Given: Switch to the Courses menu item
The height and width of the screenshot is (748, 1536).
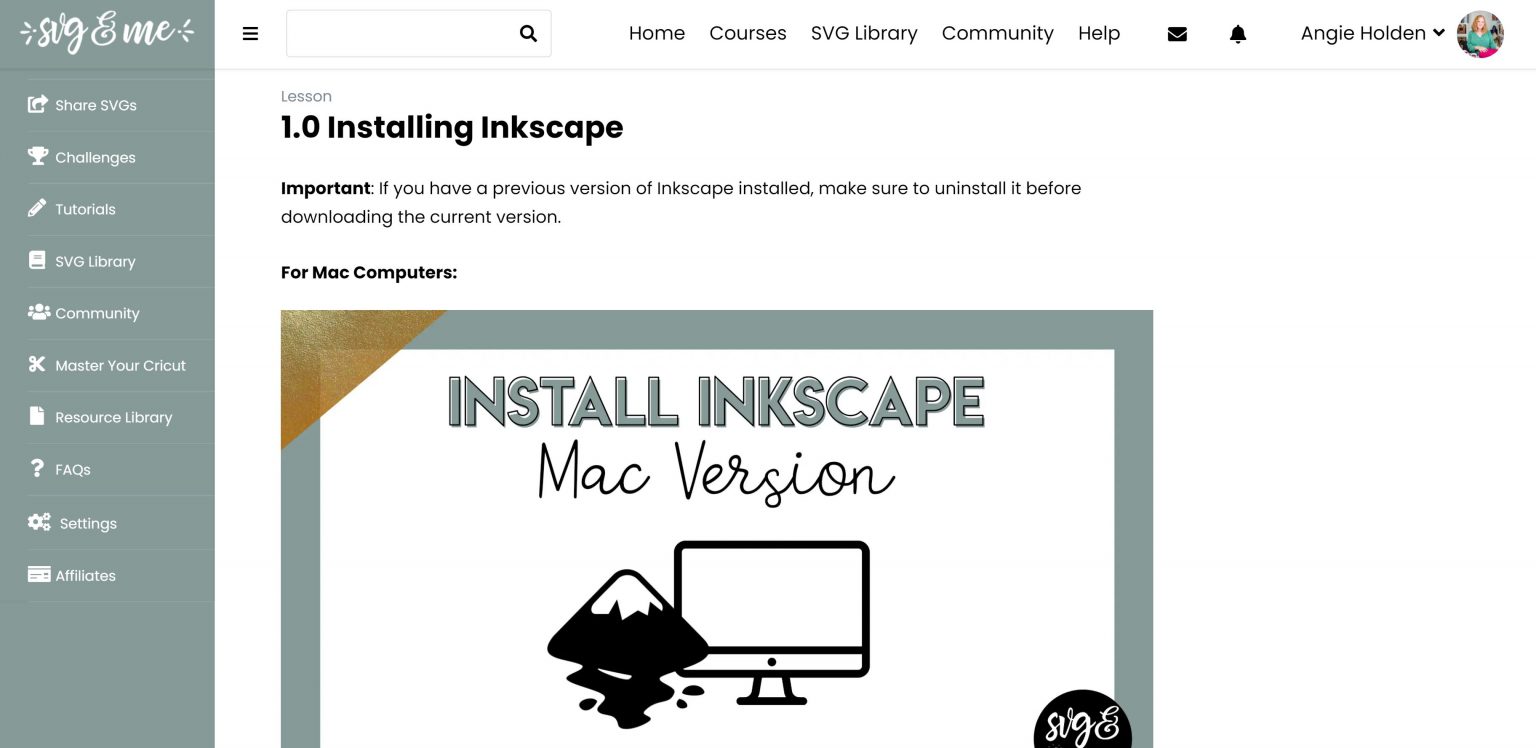Looking at the screenshot, I should (747, 33).
